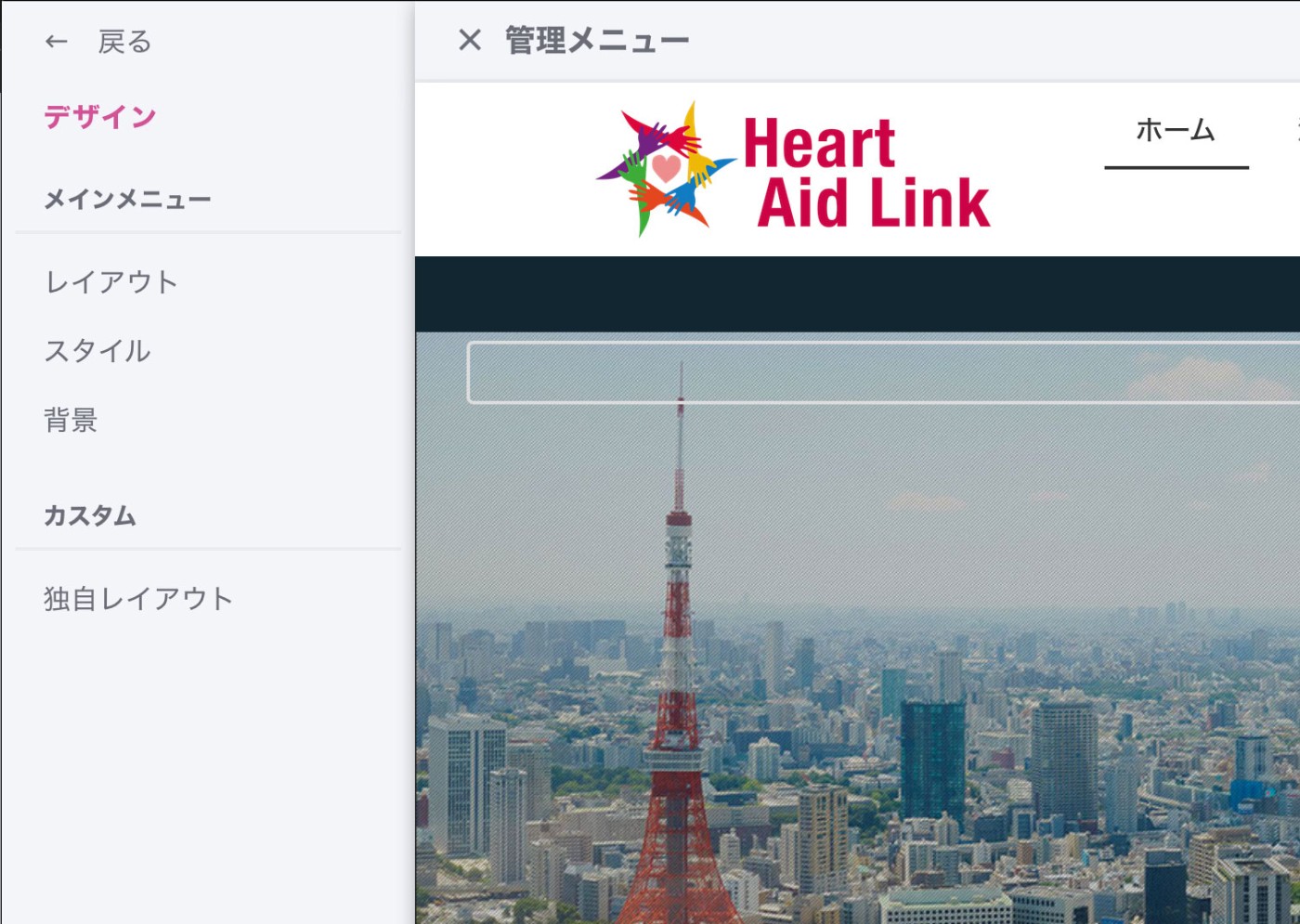Screen dimensions: 1300x924
Task: Close the 管理メニュー panel with the X
Action: click(470, 40)
